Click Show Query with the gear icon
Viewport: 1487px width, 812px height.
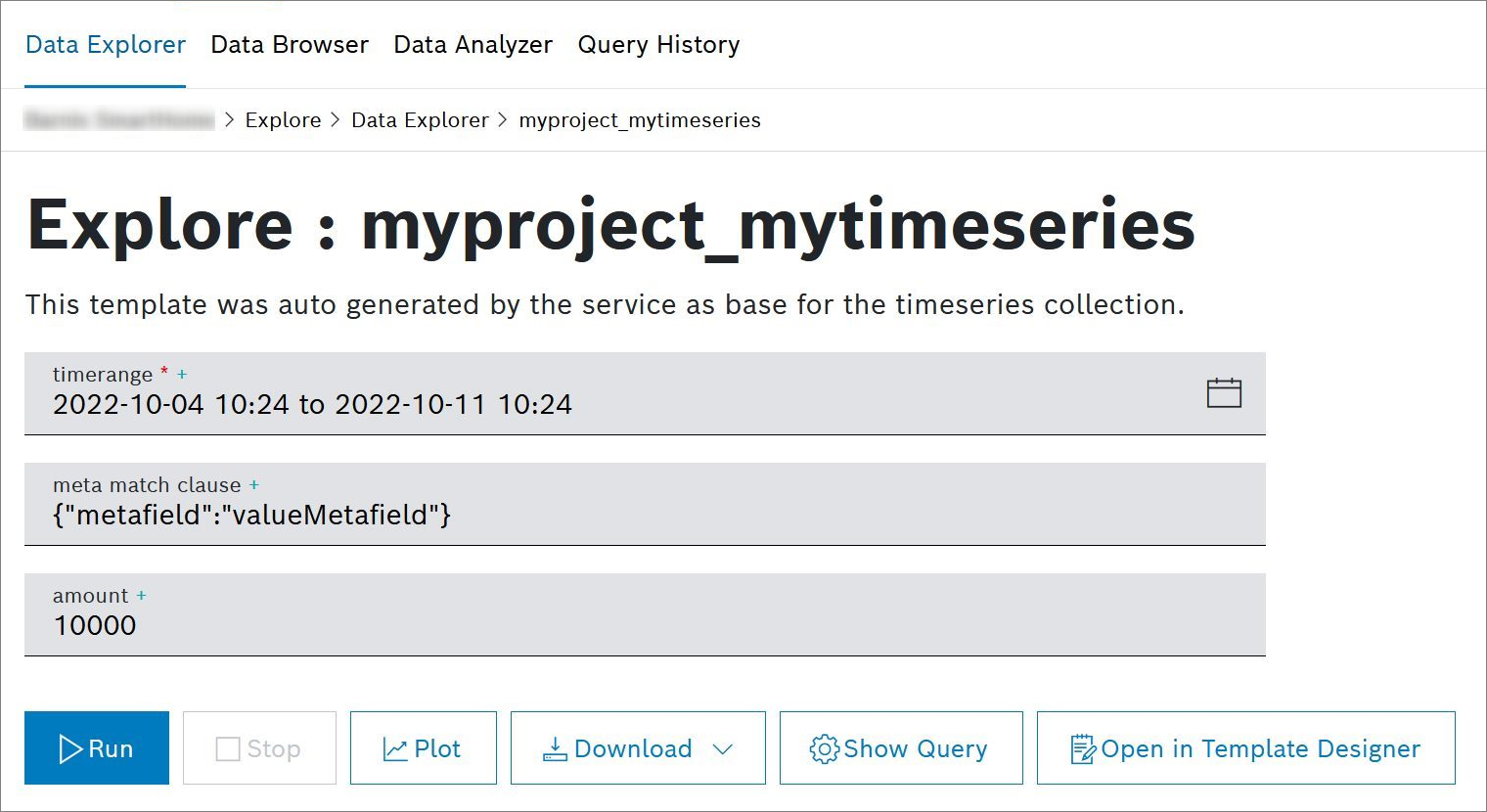point(900,748)
